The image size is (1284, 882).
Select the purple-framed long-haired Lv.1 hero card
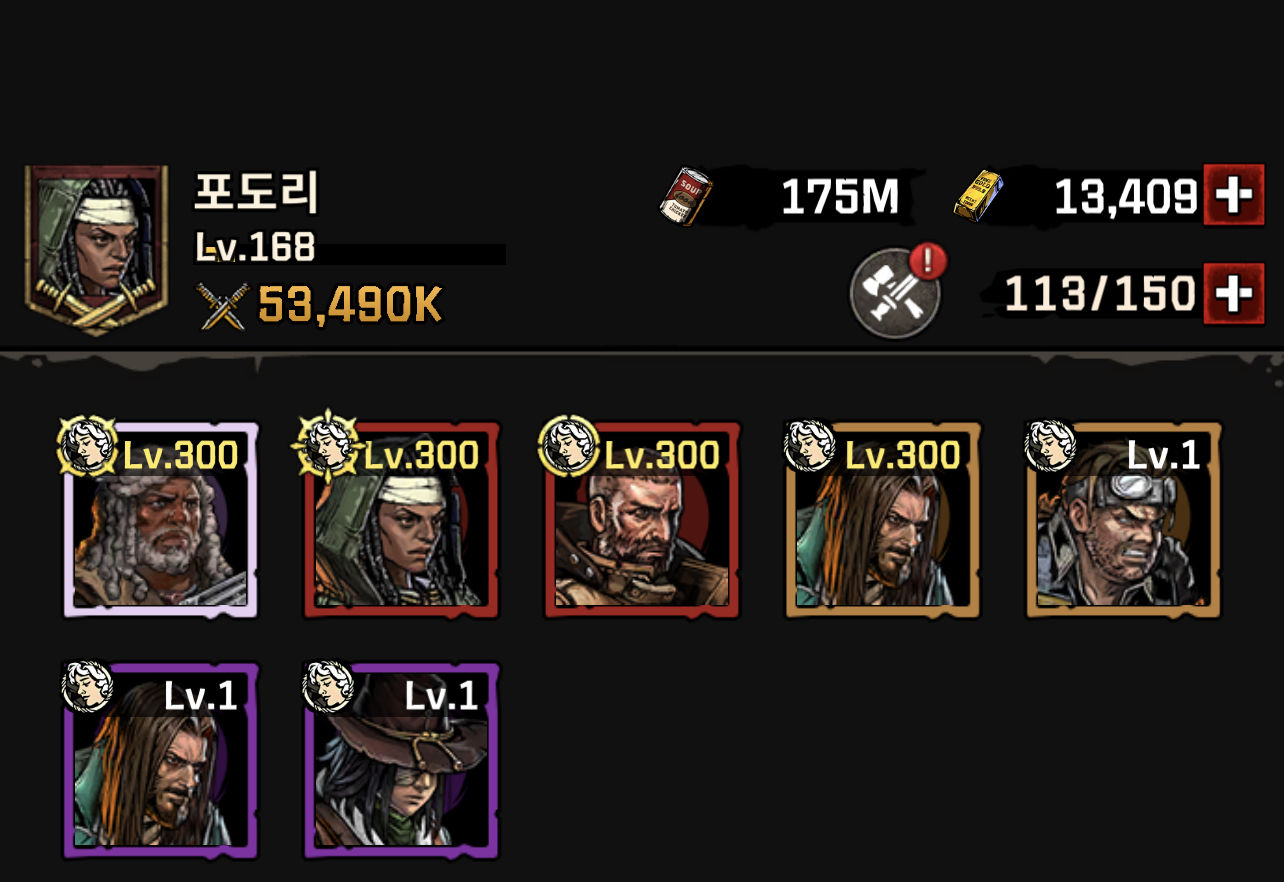coord(160,760)
